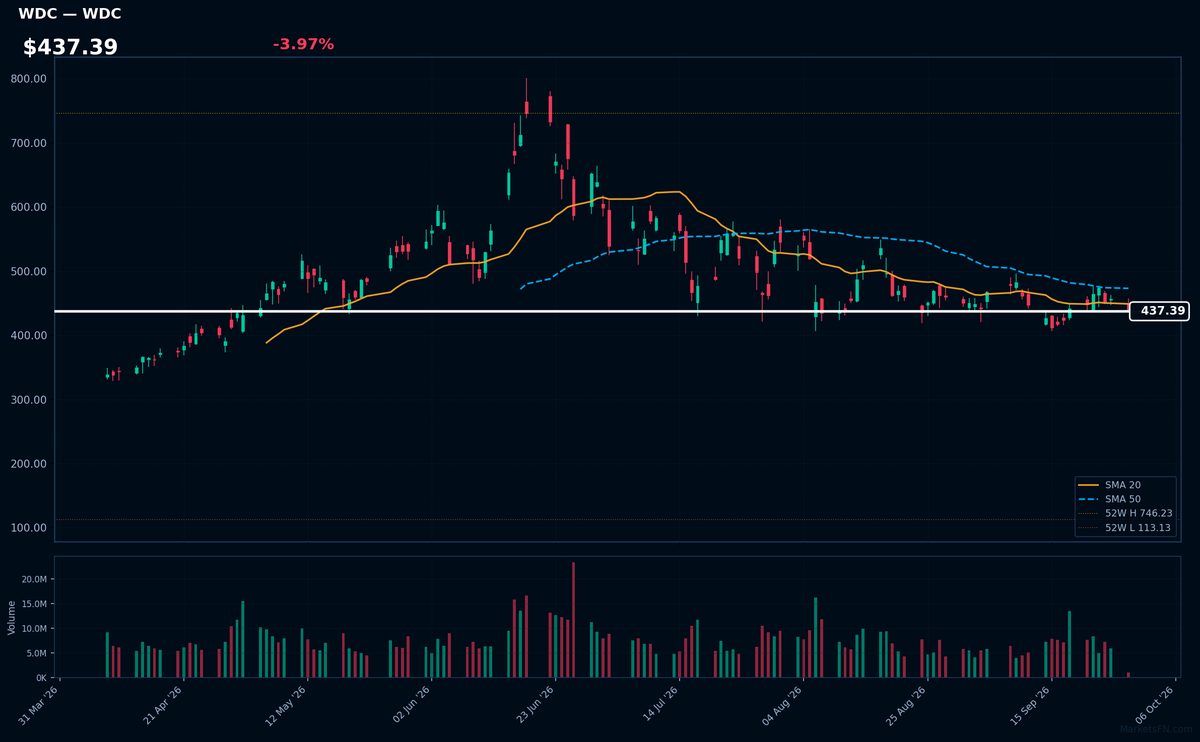Select the 437.39 current price tag on right axis
1200x742 pixels.
[x=1160, y=311]
